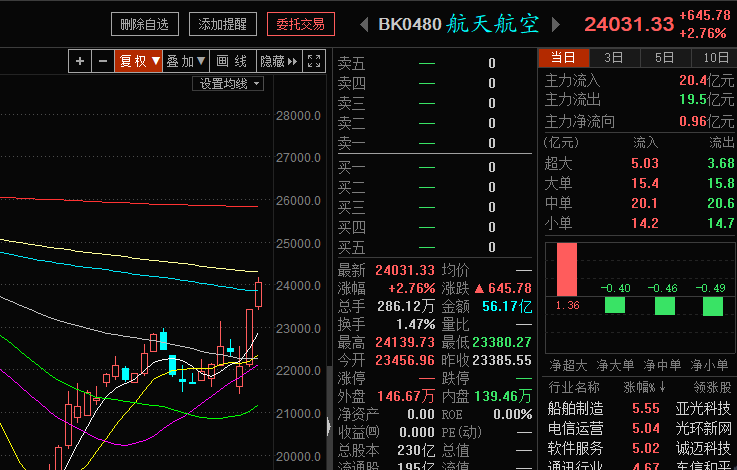Click 内盘 value 139.46万
The width and height of the screenshot is (737, 470).
[503, 396]
